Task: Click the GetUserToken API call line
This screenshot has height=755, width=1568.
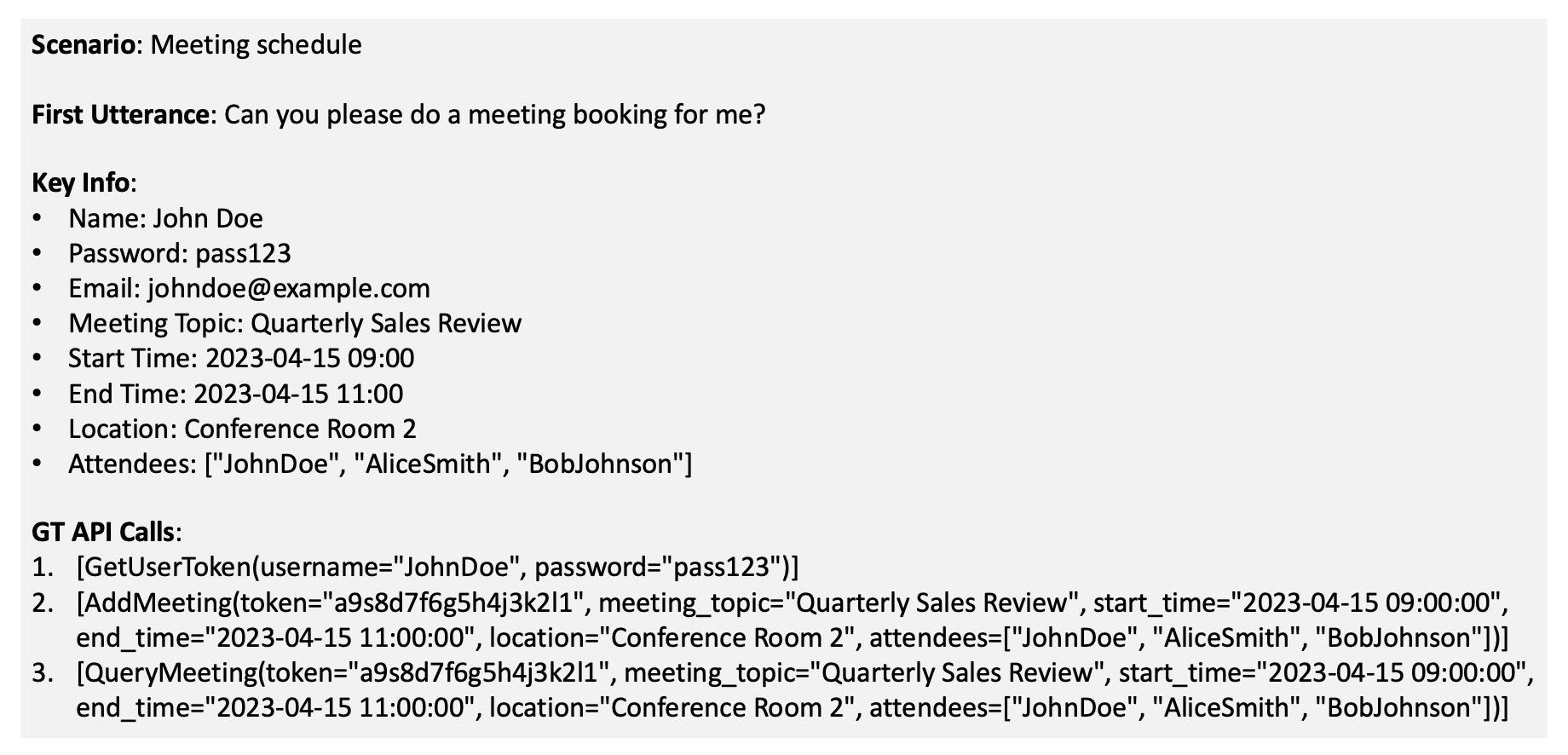Action: 437,567
